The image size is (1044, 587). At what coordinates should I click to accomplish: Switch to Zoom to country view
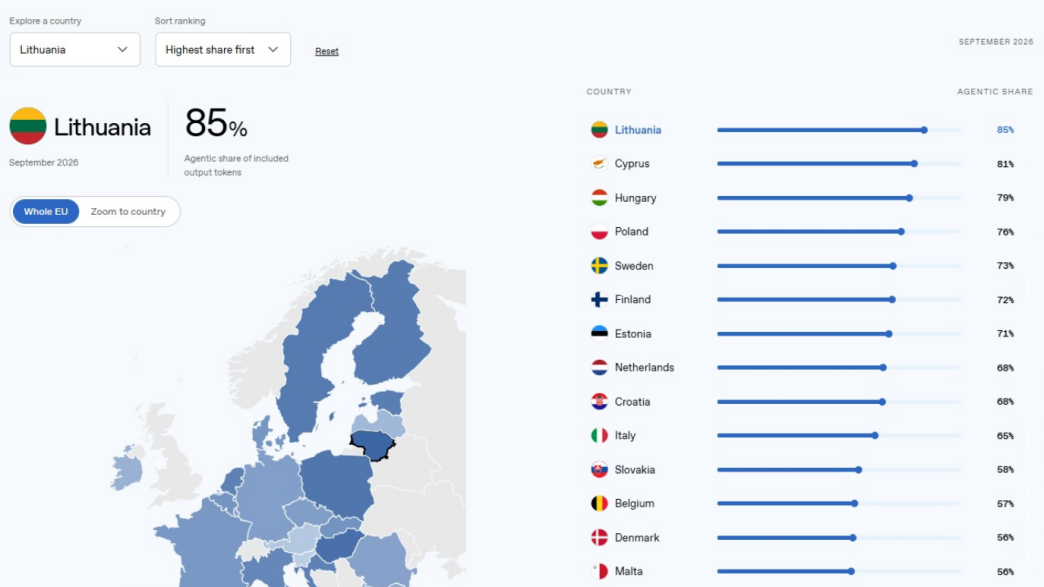pyautogui.click(x=128, y=212)
